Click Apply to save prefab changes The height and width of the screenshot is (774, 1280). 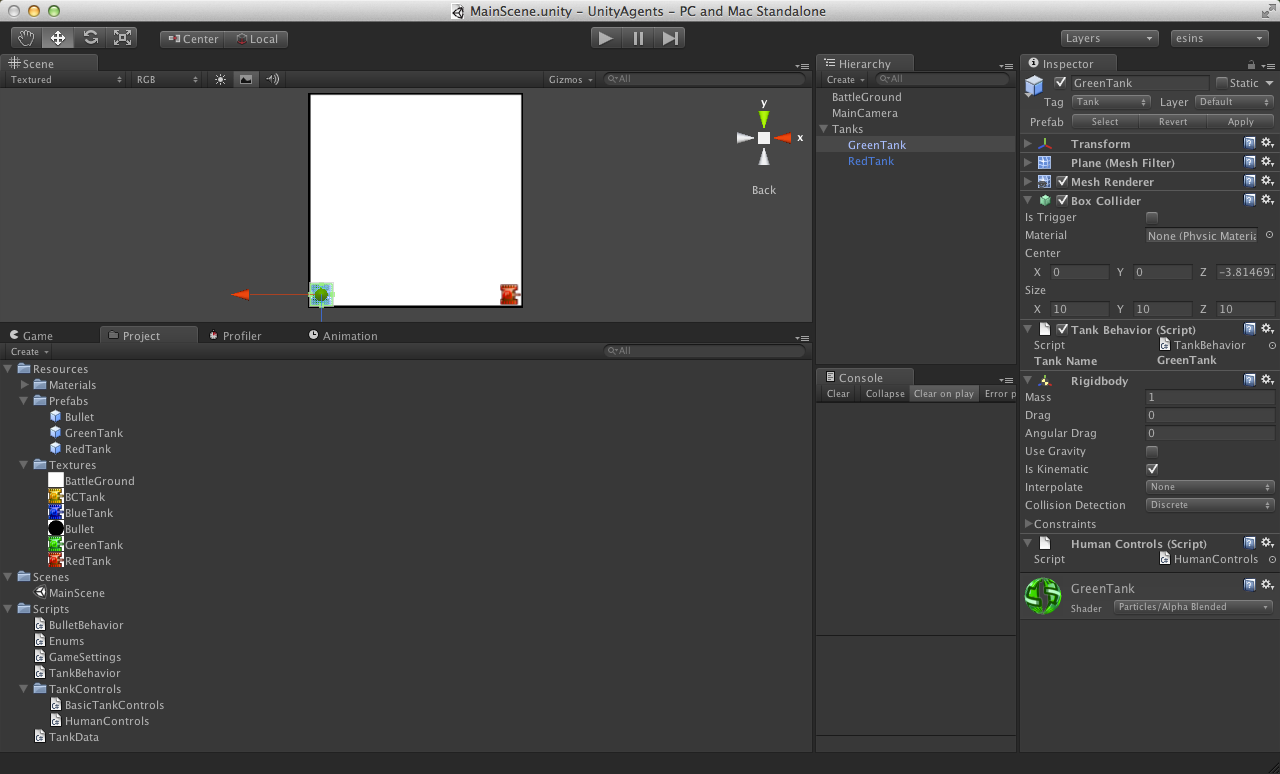point(1239,121)
